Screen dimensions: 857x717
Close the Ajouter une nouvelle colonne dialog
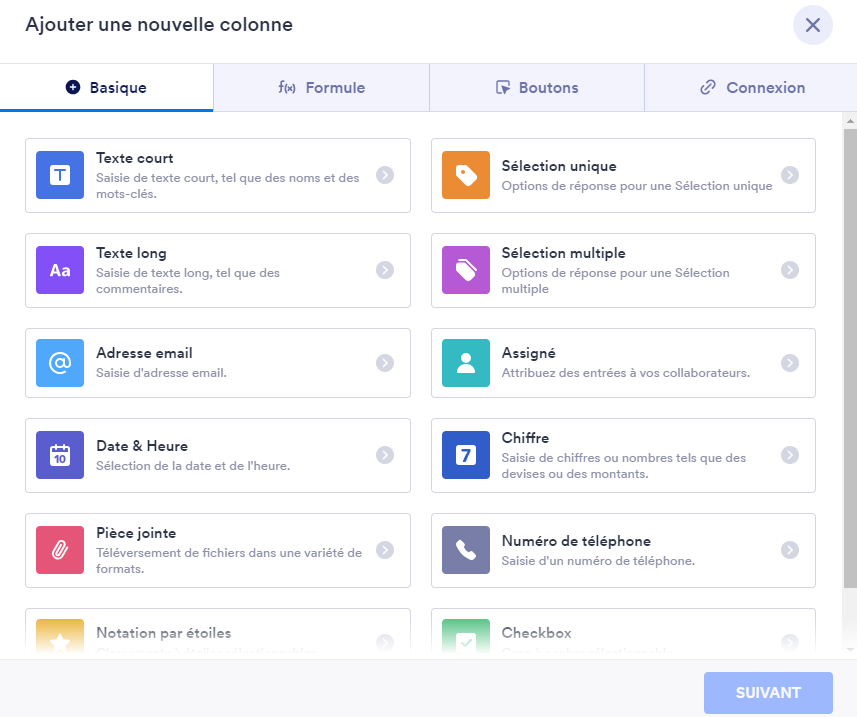click(813, 25)
